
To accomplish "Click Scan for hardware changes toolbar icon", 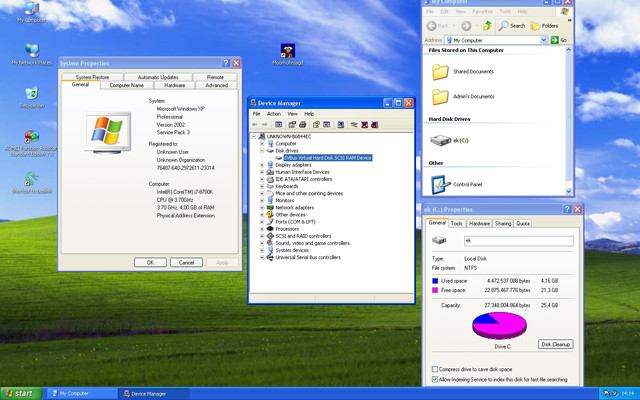I will 340,124.
